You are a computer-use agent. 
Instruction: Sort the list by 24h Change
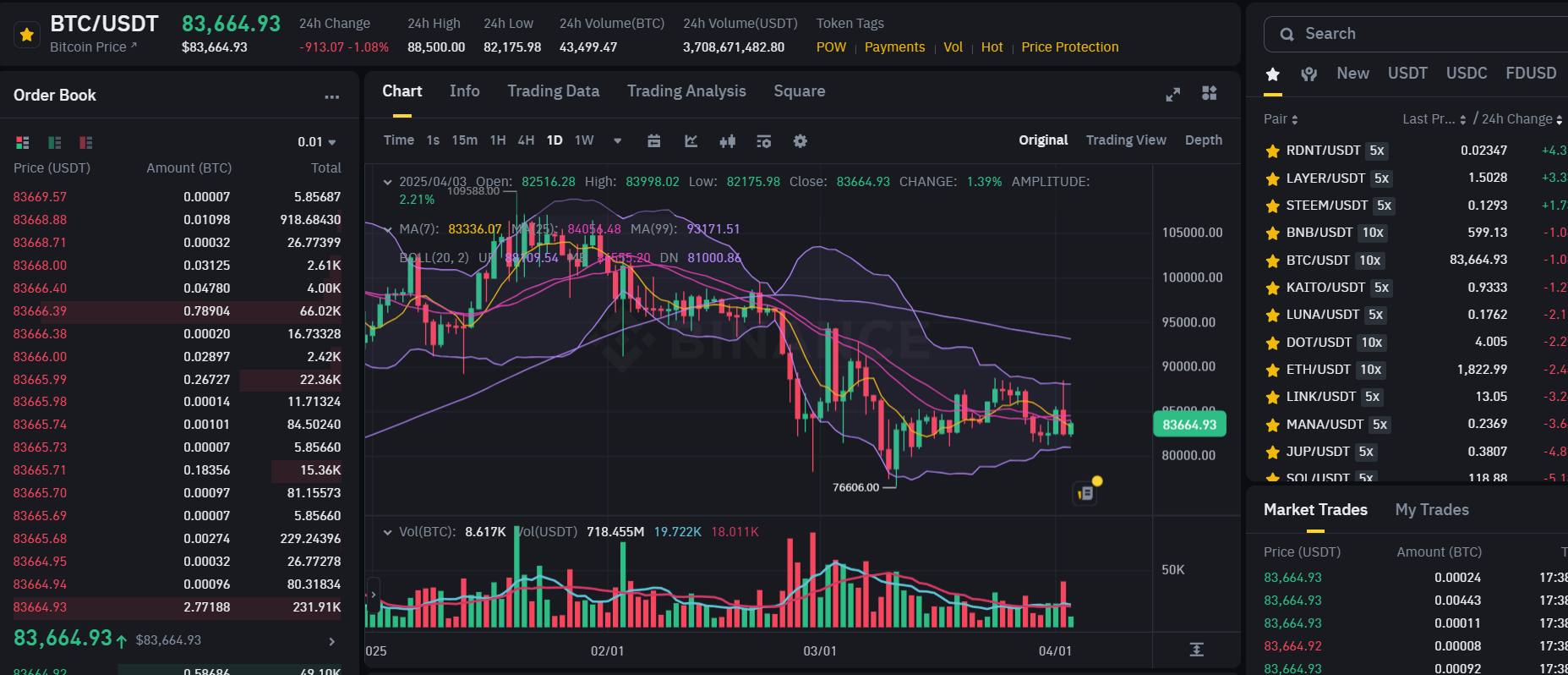[1522, 119]
